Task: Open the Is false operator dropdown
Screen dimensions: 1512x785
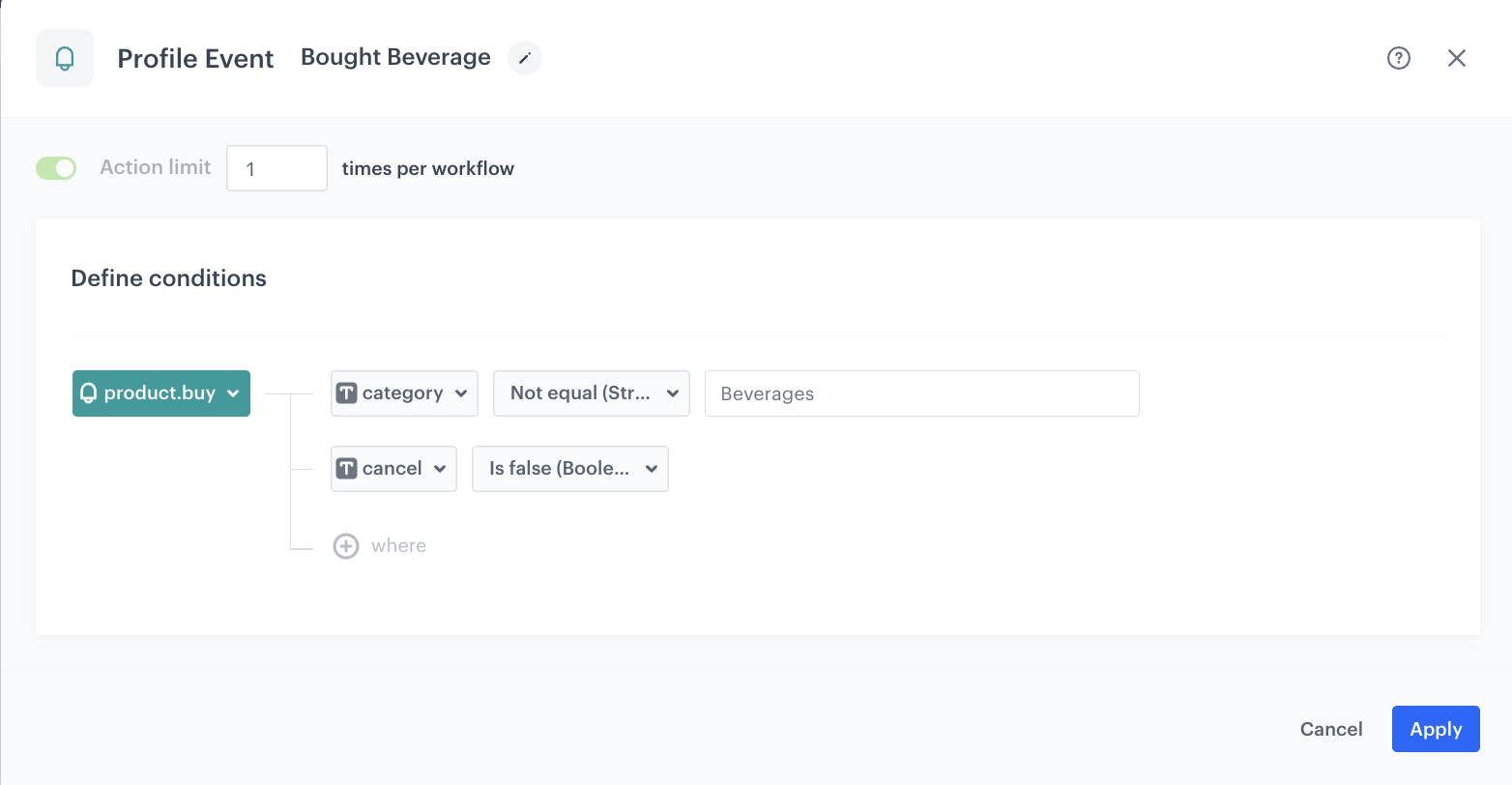Action: (651, 468)
